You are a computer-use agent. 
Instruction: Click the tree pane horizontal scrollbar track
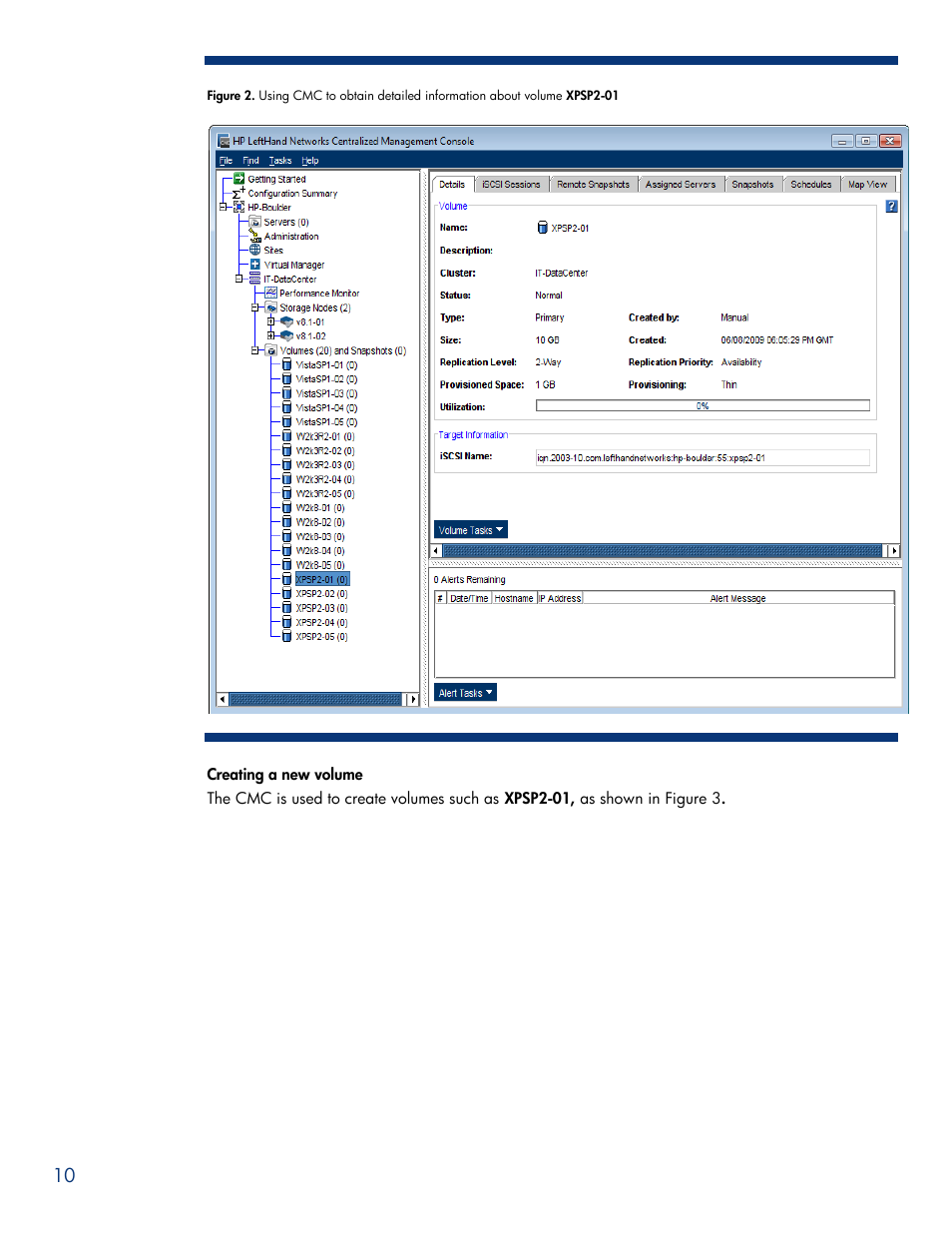(x=315, y=699)
